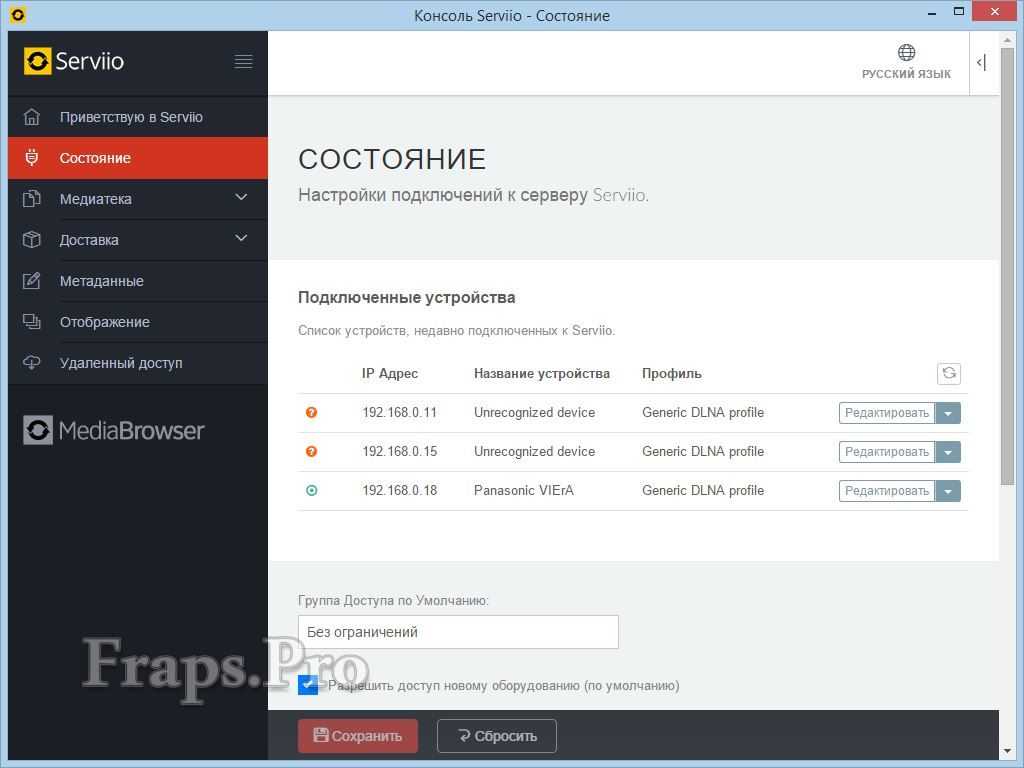Click the vertical scrollbar thumb

1006,268
